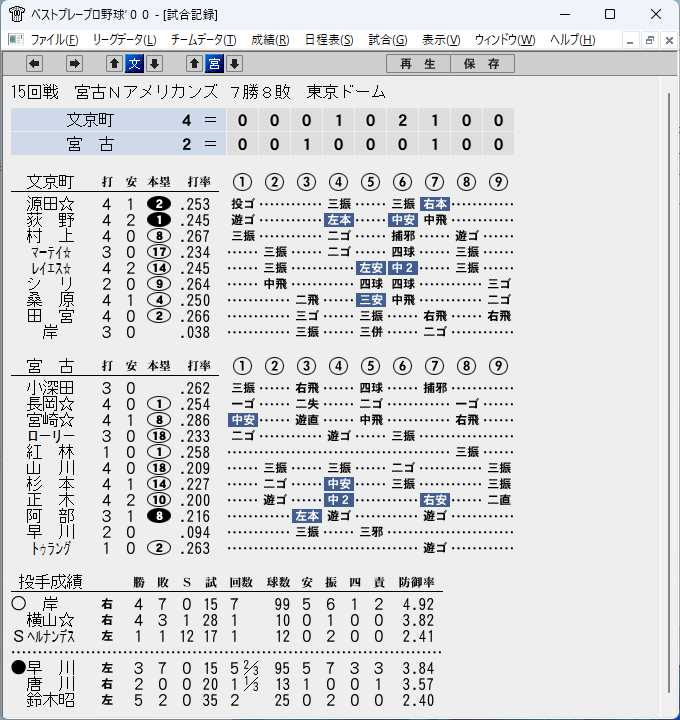Open the チームデータ(T) menu

pos(203,40)
